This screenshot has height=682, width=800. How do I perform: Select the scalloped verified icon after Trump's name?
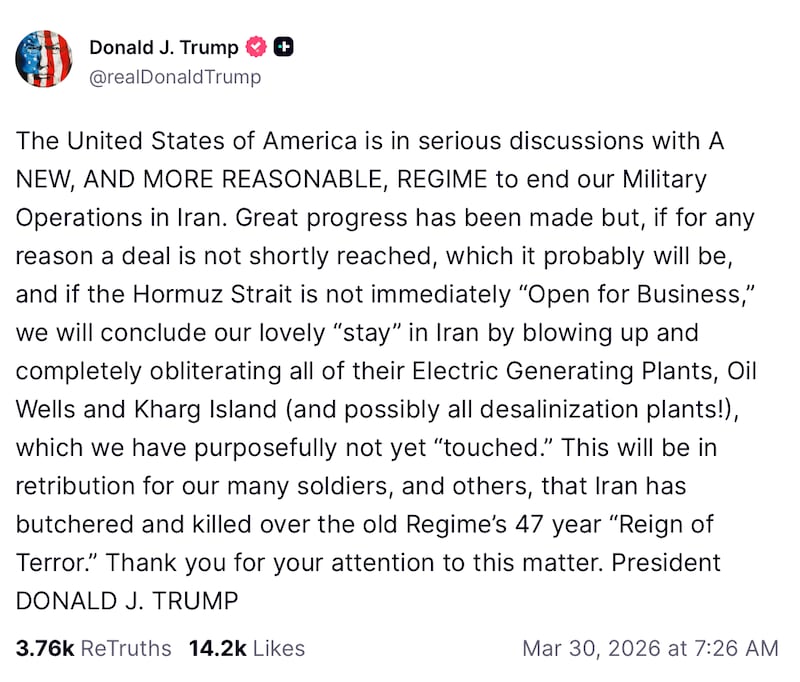click(256, 46)
